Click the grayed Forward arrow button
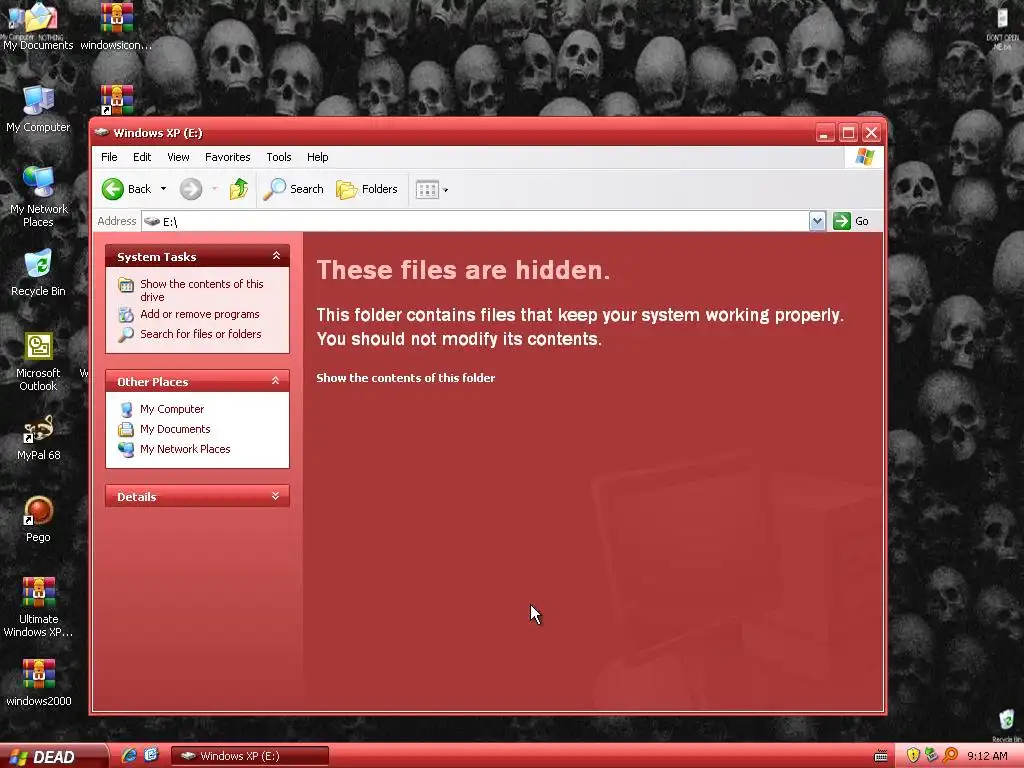This screenshot has height=768, width=1024. 191,189
